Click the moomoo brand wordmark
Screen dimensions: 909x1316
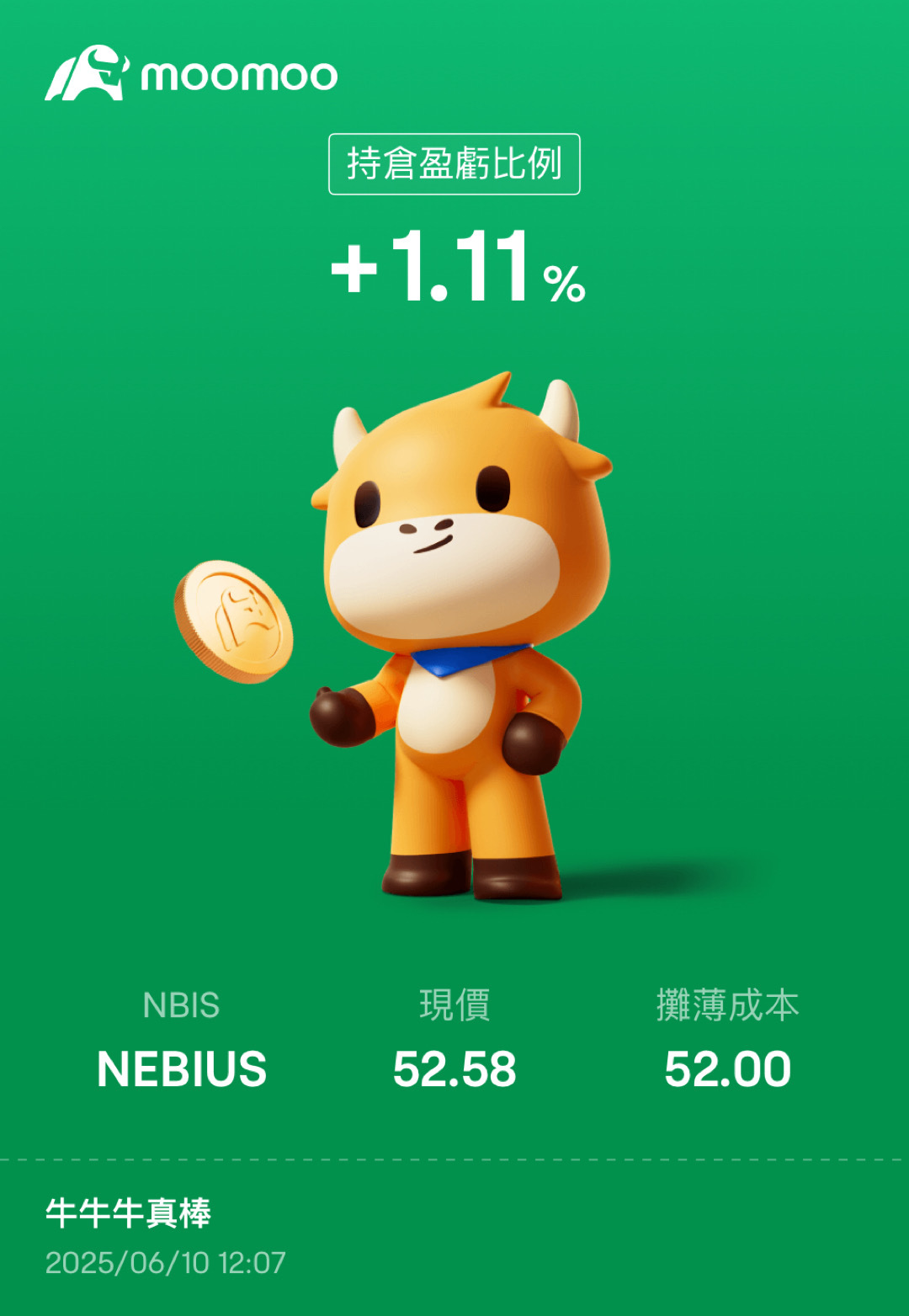pos(239,76)
